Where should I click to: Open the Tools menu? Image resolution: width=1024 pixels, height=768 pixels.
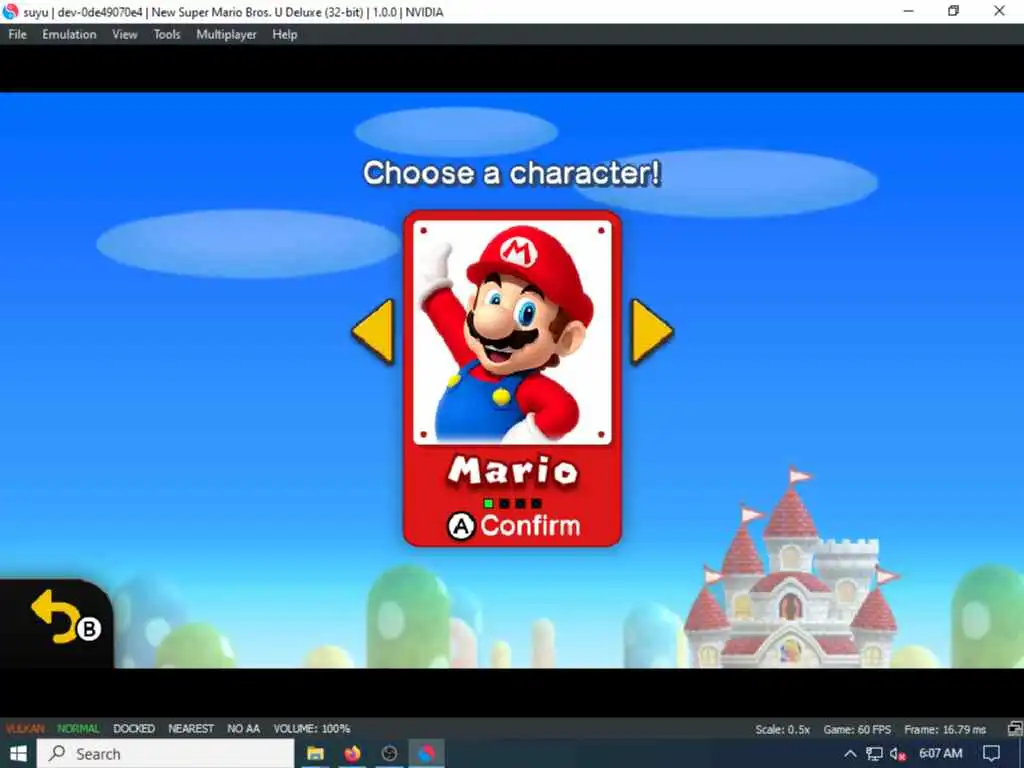tap(167, 35)
